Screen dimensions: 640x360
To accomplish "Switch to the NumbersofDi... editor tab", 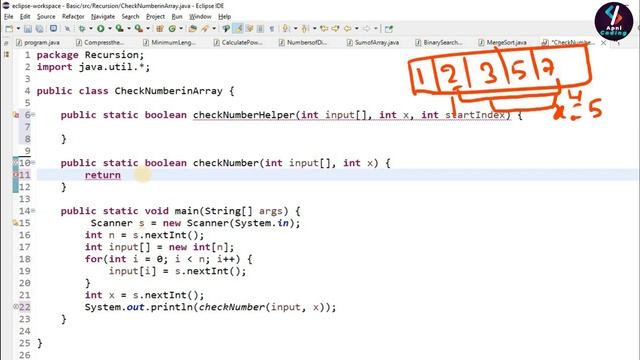I will click(x=303, y=42).
